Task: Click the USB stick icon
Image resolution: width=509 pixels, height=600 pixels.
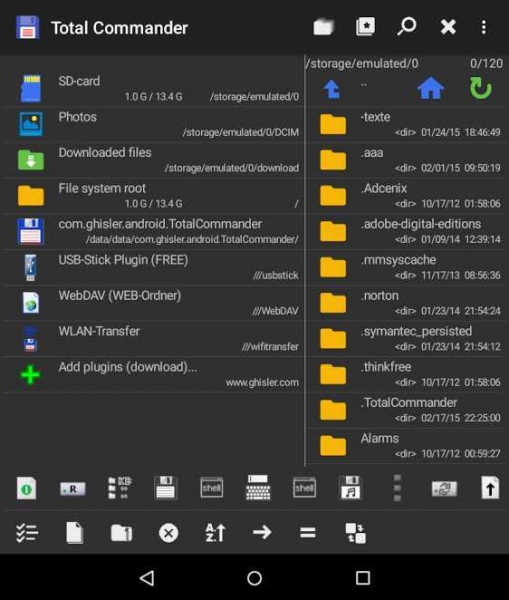Action: [31, 267]
